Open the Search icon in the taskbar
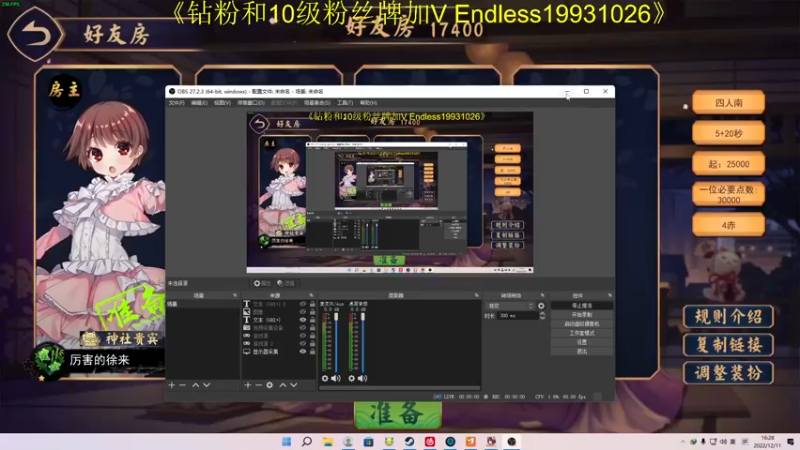This screenshot has width=800, height=450. (307, 441)
